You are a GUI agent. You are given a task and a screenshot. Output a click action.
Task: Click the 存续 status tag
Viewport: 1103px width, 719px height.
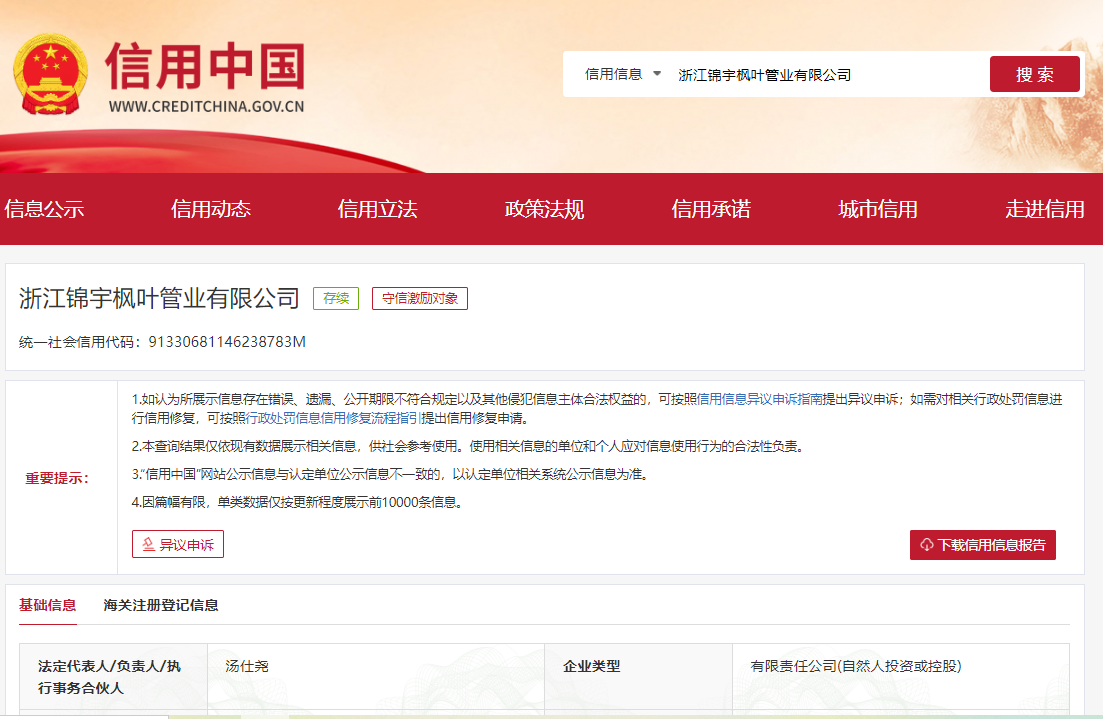pos(336,298)
